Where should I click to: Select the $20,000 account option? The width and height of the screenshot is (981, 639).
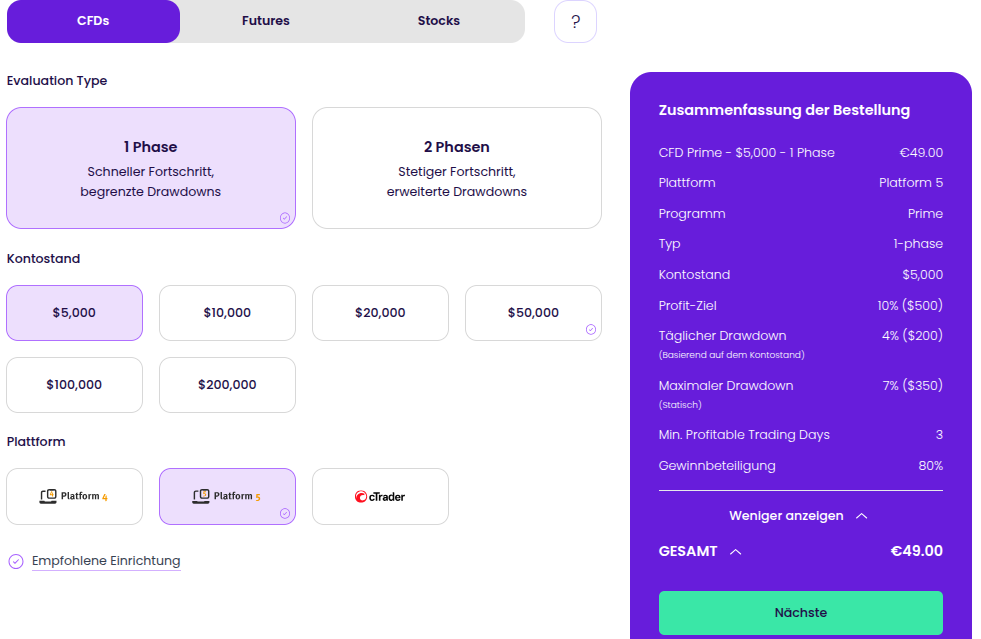380,313
